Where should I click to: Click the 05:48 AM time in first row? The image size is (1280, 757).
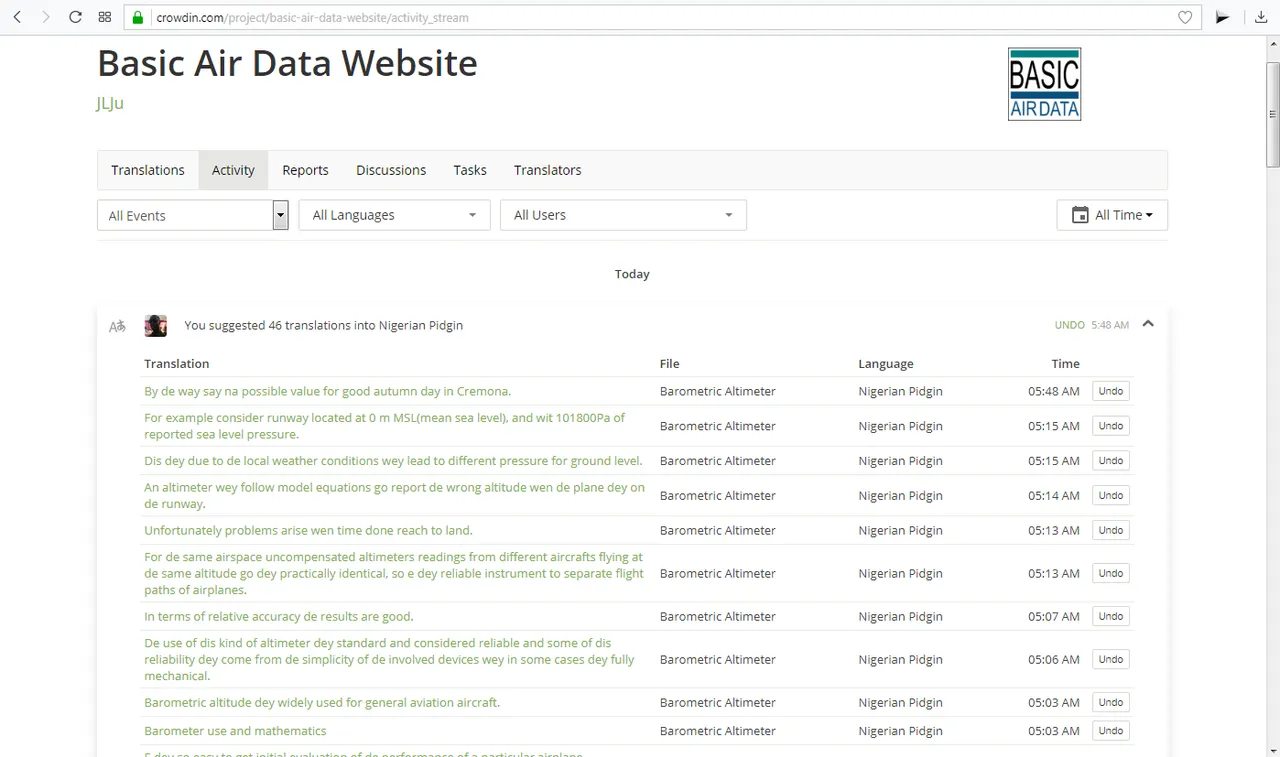(1054, 391)
